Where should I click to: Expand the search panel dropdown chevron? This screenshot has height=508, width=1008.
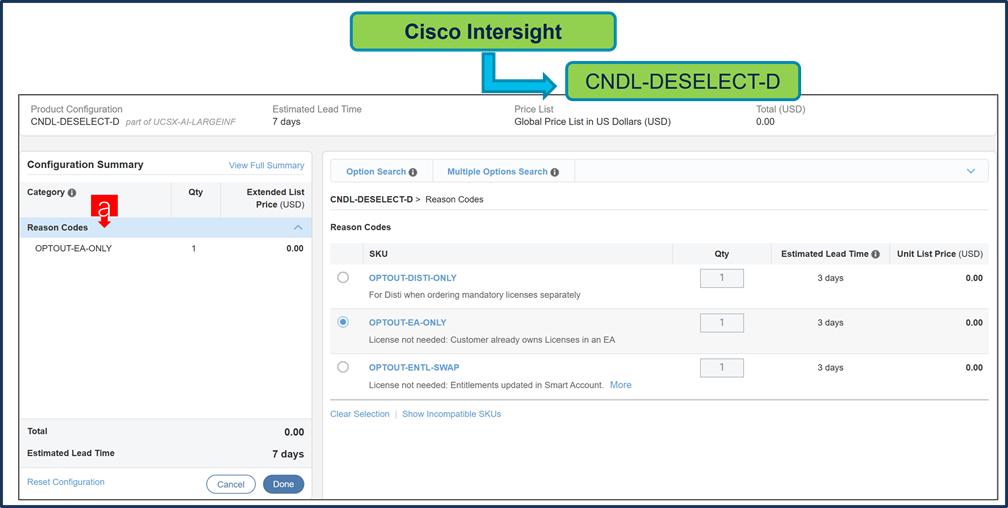[971, 171]
